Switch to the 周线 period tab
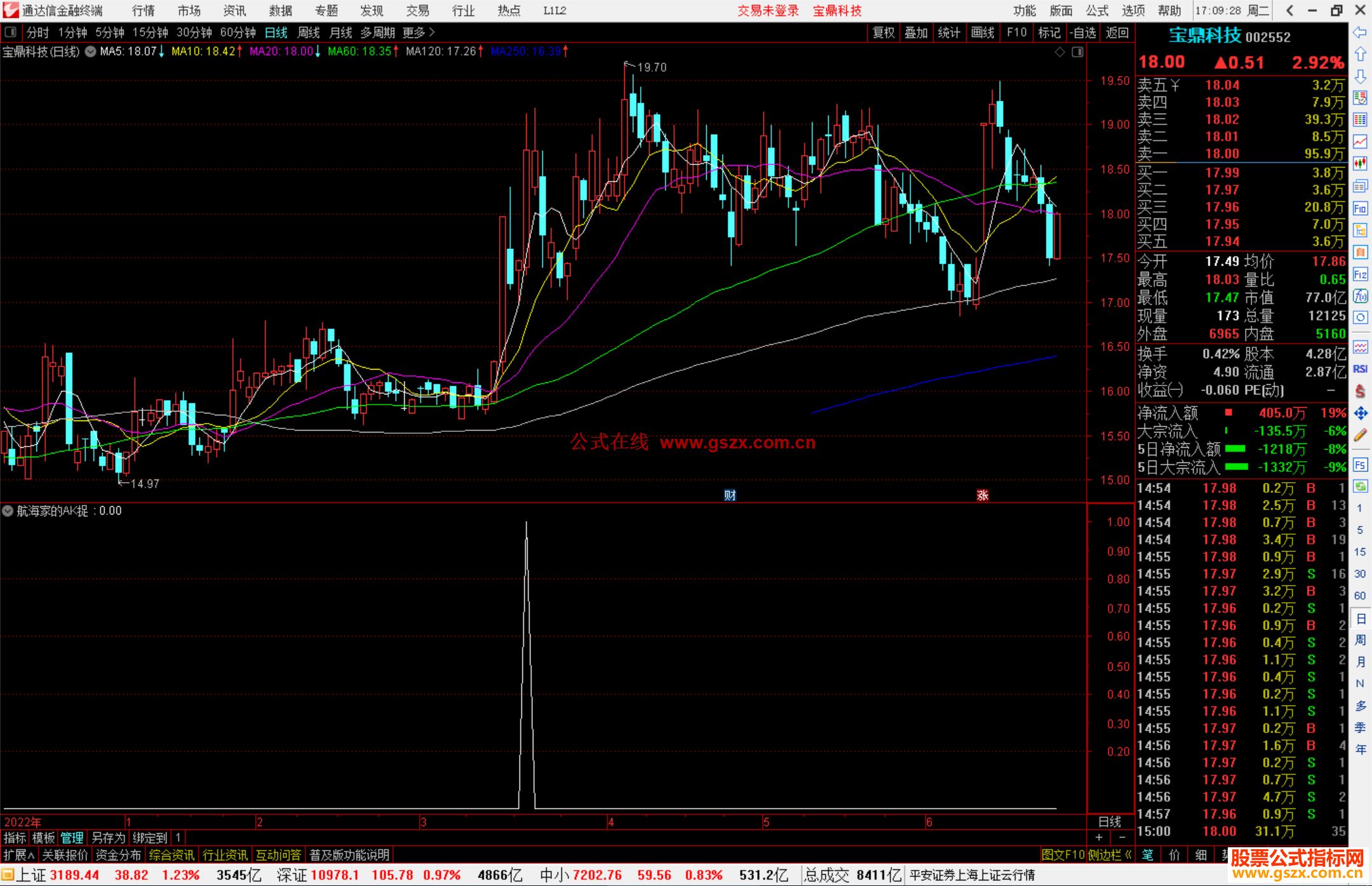Image resolution: width=1372 pixels, height=886 pixels. click(x=308, y=32)
